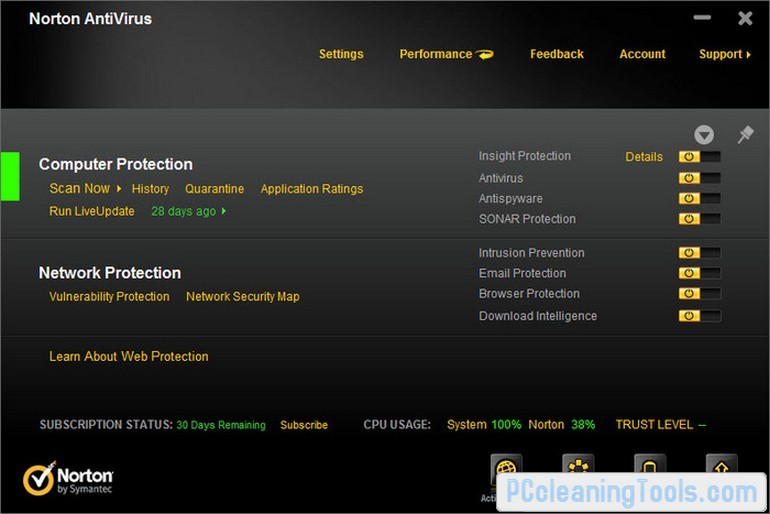Click the 'Norton 38%' CPU usage value

click(561, 425)
